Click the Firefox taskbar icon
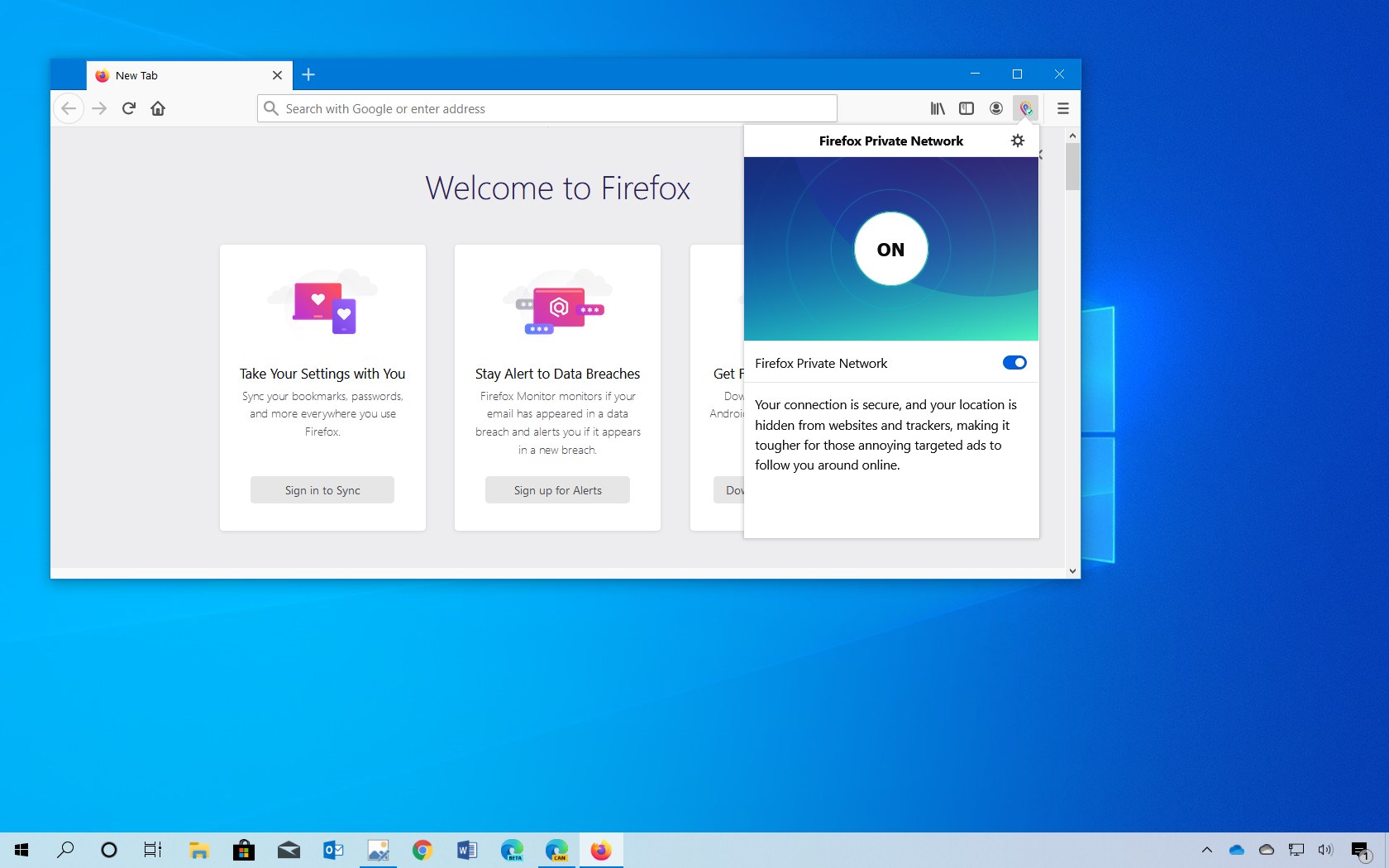The width and height of the screenshot is (1389, 868). point(601,850)
